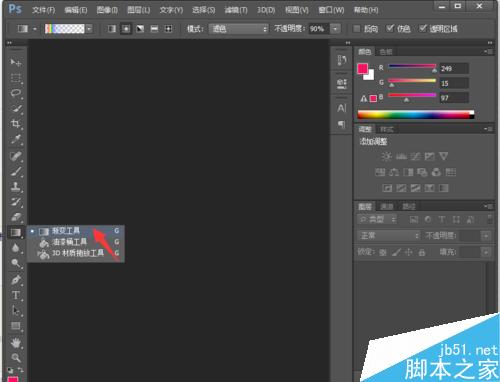
Task: Toggle the 透明区域 (Transparency) checkbox
Action: point(423,29)
